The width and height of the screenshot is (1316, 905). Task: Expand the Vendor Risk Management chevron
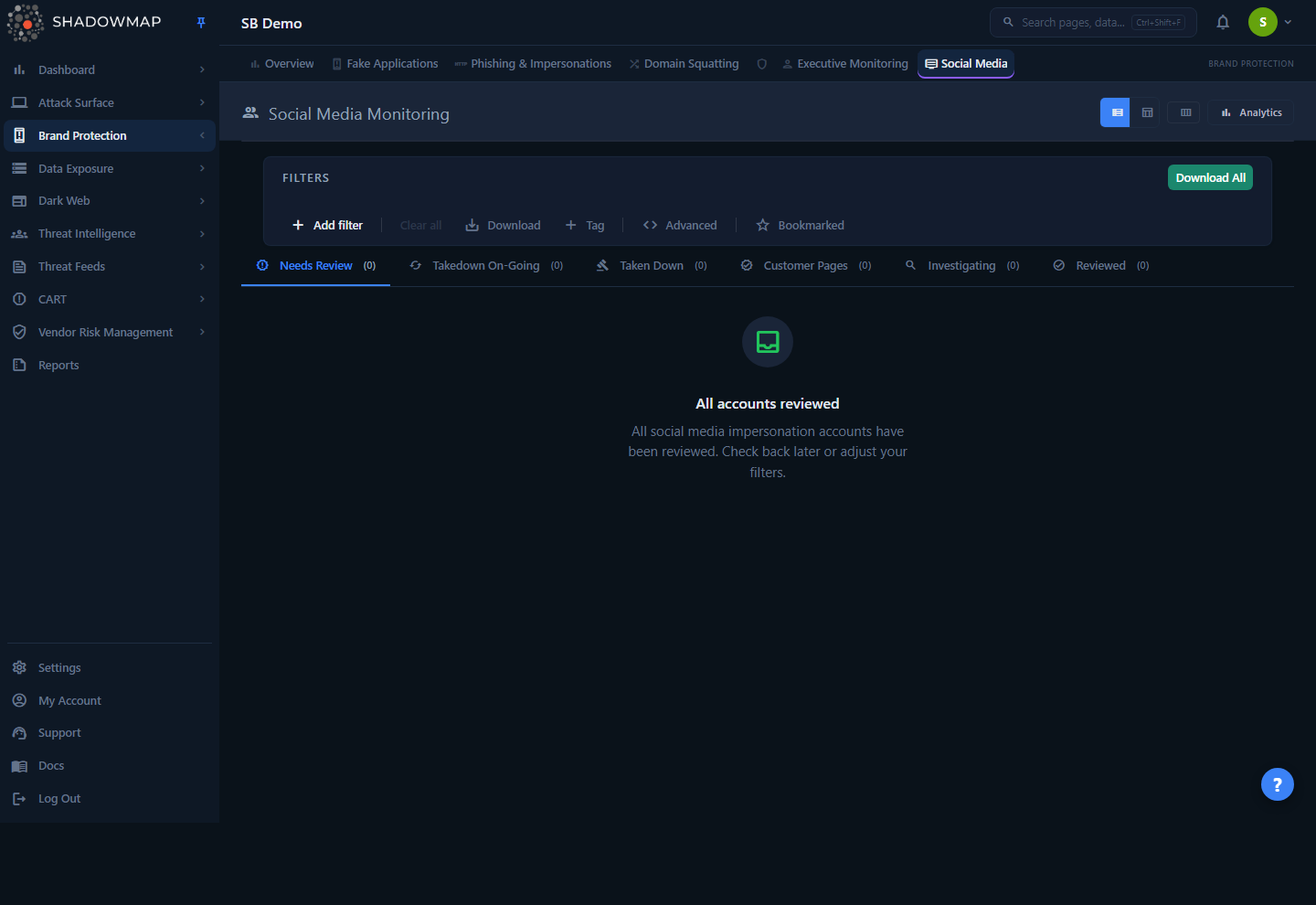pos(202,332)
